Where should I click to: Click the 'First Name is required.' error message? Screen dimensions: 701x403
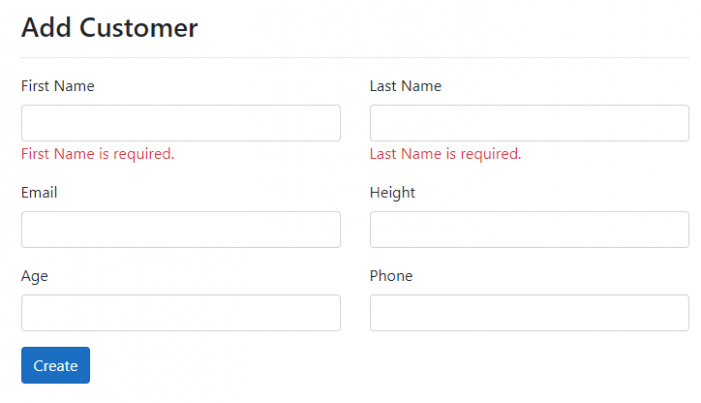click(97, 154)
